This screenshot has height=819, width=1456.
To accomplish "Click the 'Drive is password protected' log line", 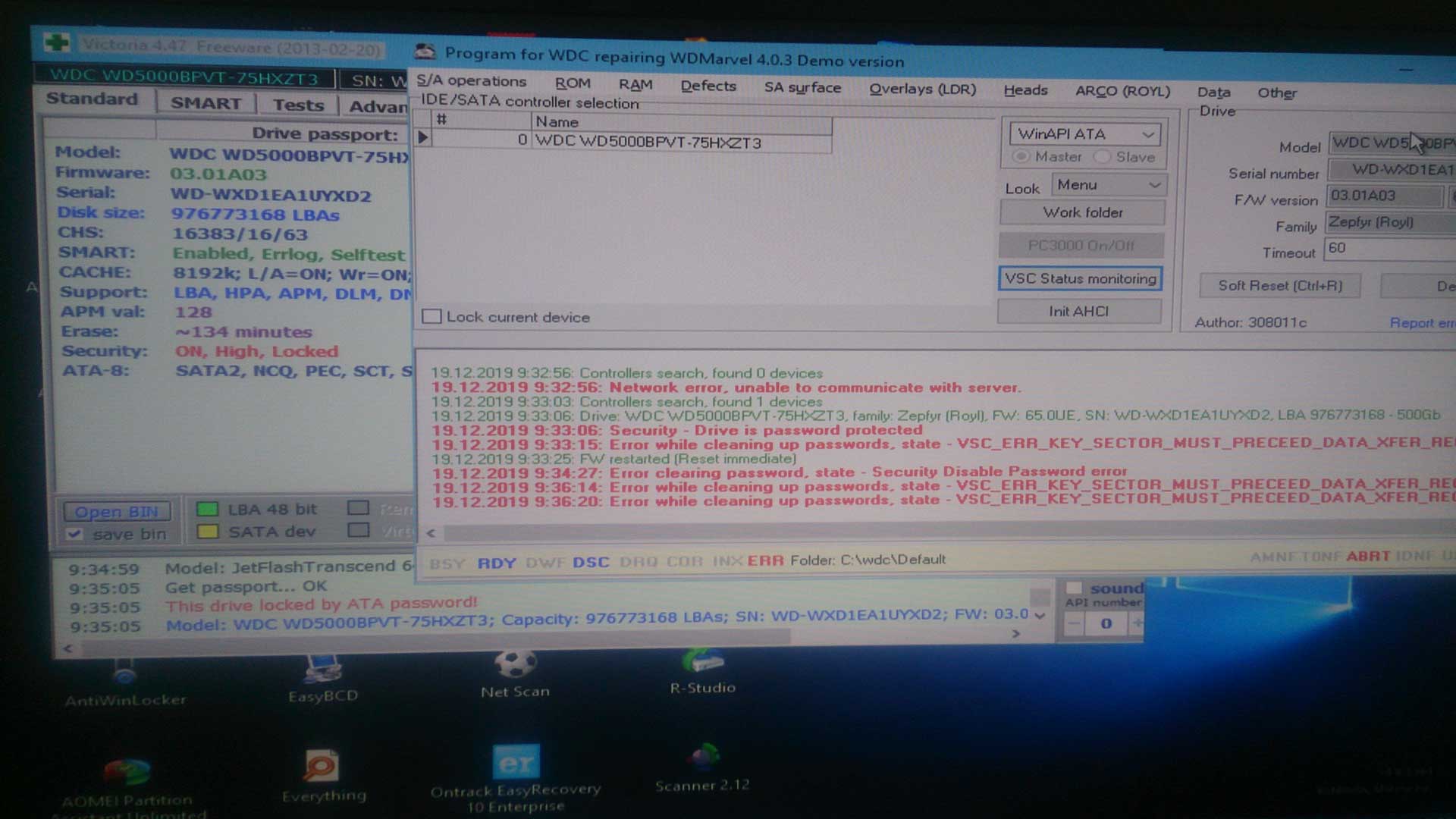I will pyautogui.click(x=676, y=430).
